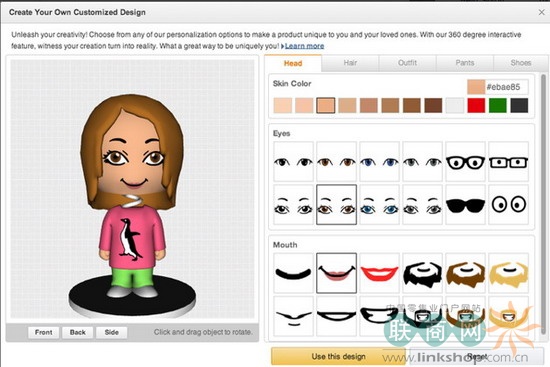Screen dimensions: 550x367
Task: Click the Use this design button
Action: click(338, 356)
